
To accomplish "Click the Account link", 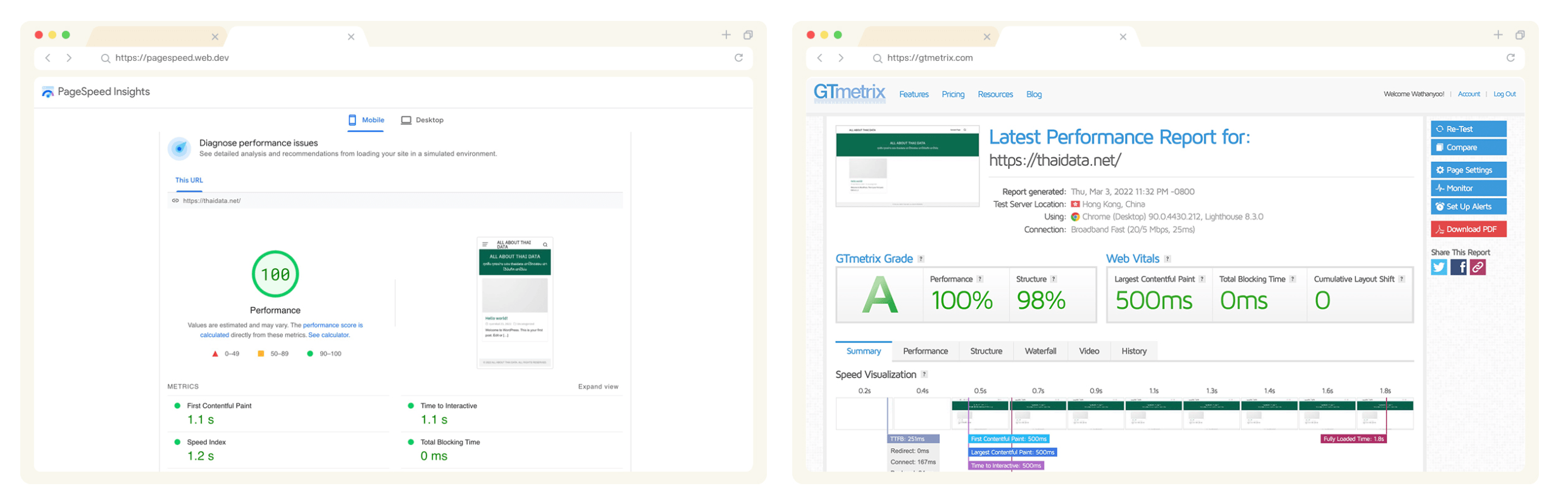I will [1469, 94].
